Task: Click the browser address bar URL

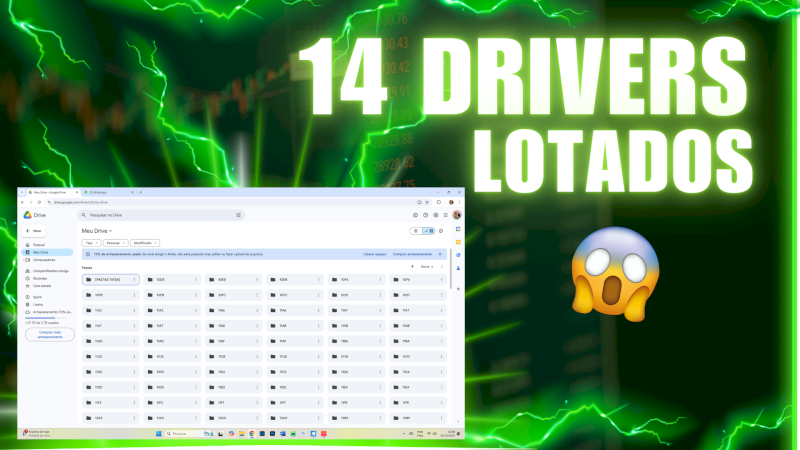Action: click(81, 203)
